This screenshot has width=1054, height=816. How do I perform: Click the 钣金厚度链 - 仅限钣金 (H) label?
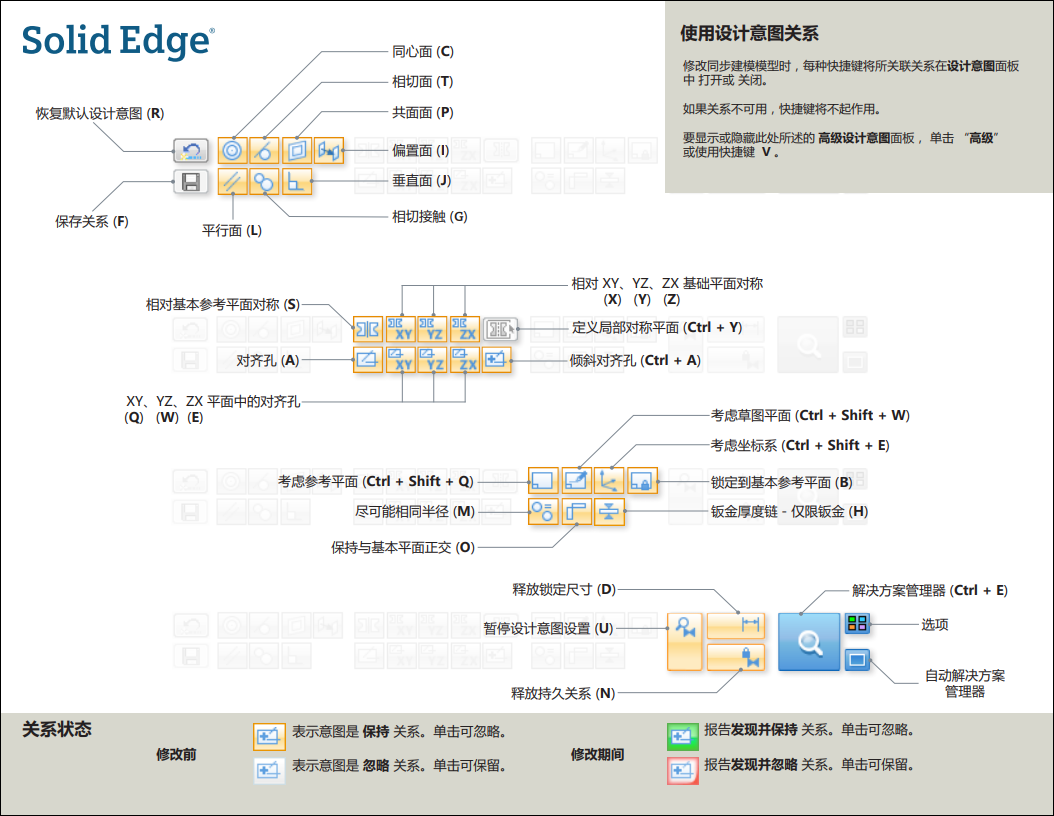pyautogui.click(x=789, y=512)
